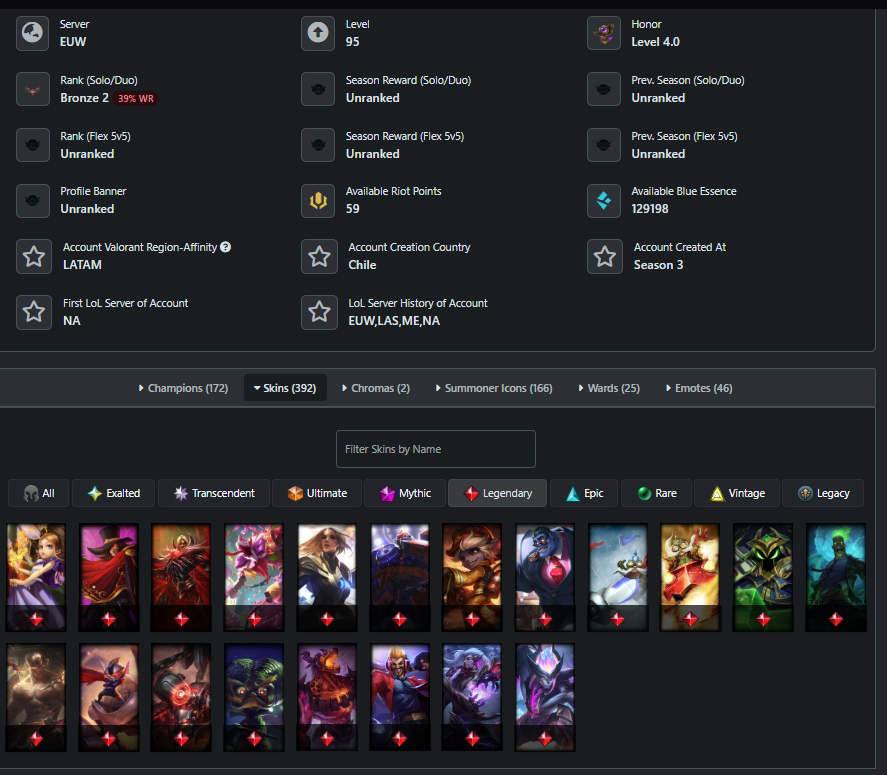
Task: Open the Valorant Region-Affinity help question mark
Action: tap(225, 247)
